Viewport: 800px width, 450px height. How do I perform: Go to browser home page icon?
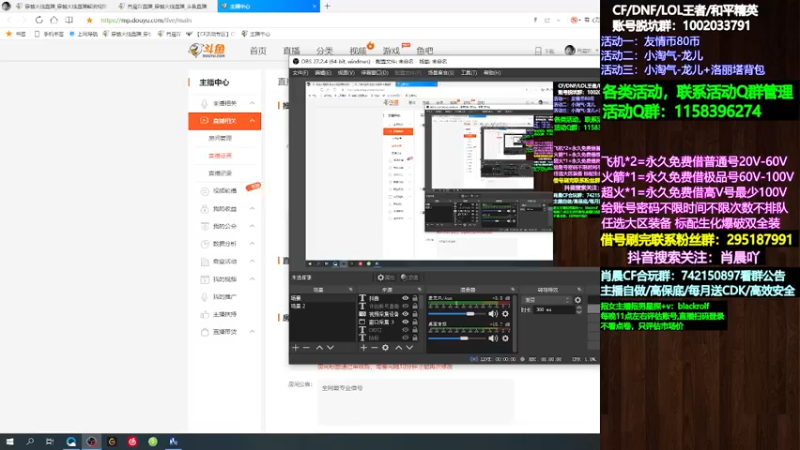click(54, 20)
